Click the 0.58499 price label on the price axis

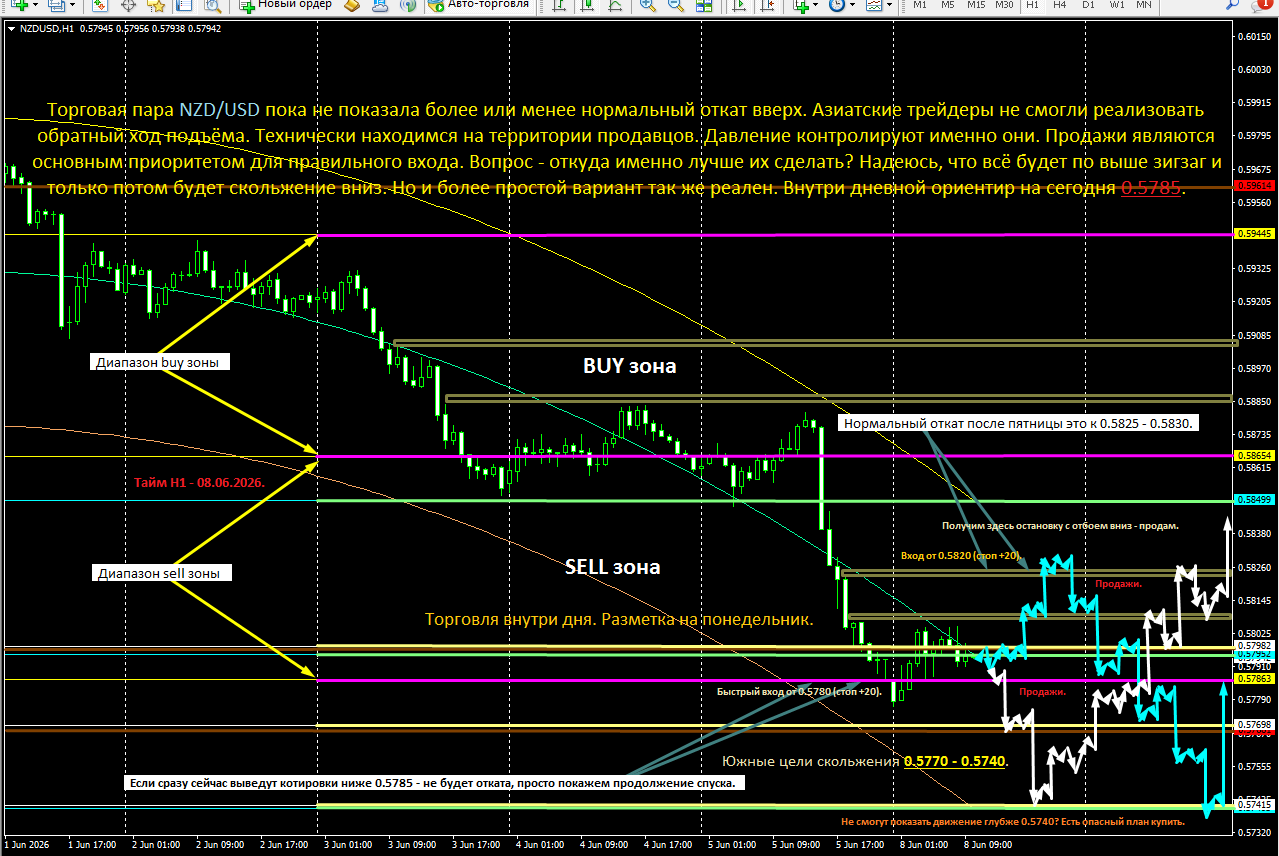point(1257,499)
